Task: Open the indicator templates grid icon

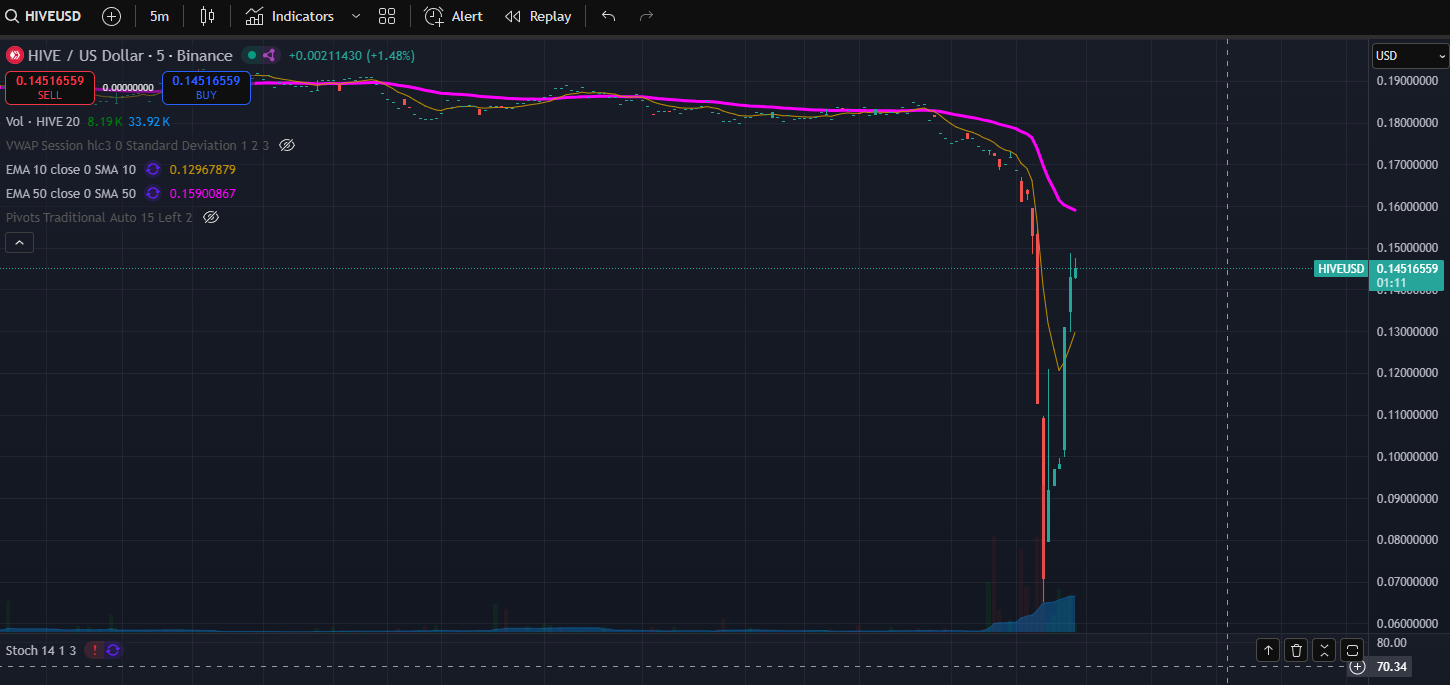Action: [387, 16]
